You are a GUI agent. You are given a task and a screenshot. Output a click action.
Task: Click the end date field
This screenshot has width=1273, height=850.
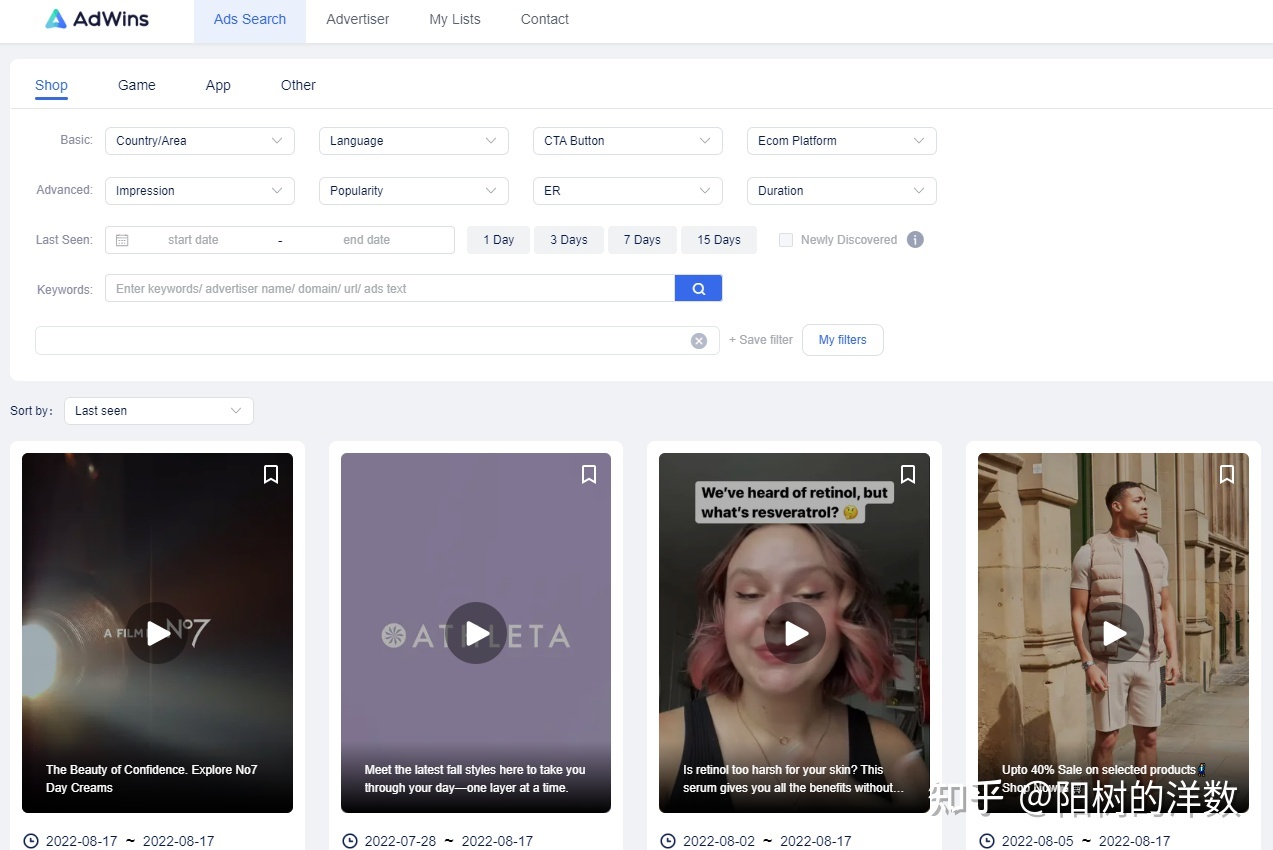coord(367,240)
